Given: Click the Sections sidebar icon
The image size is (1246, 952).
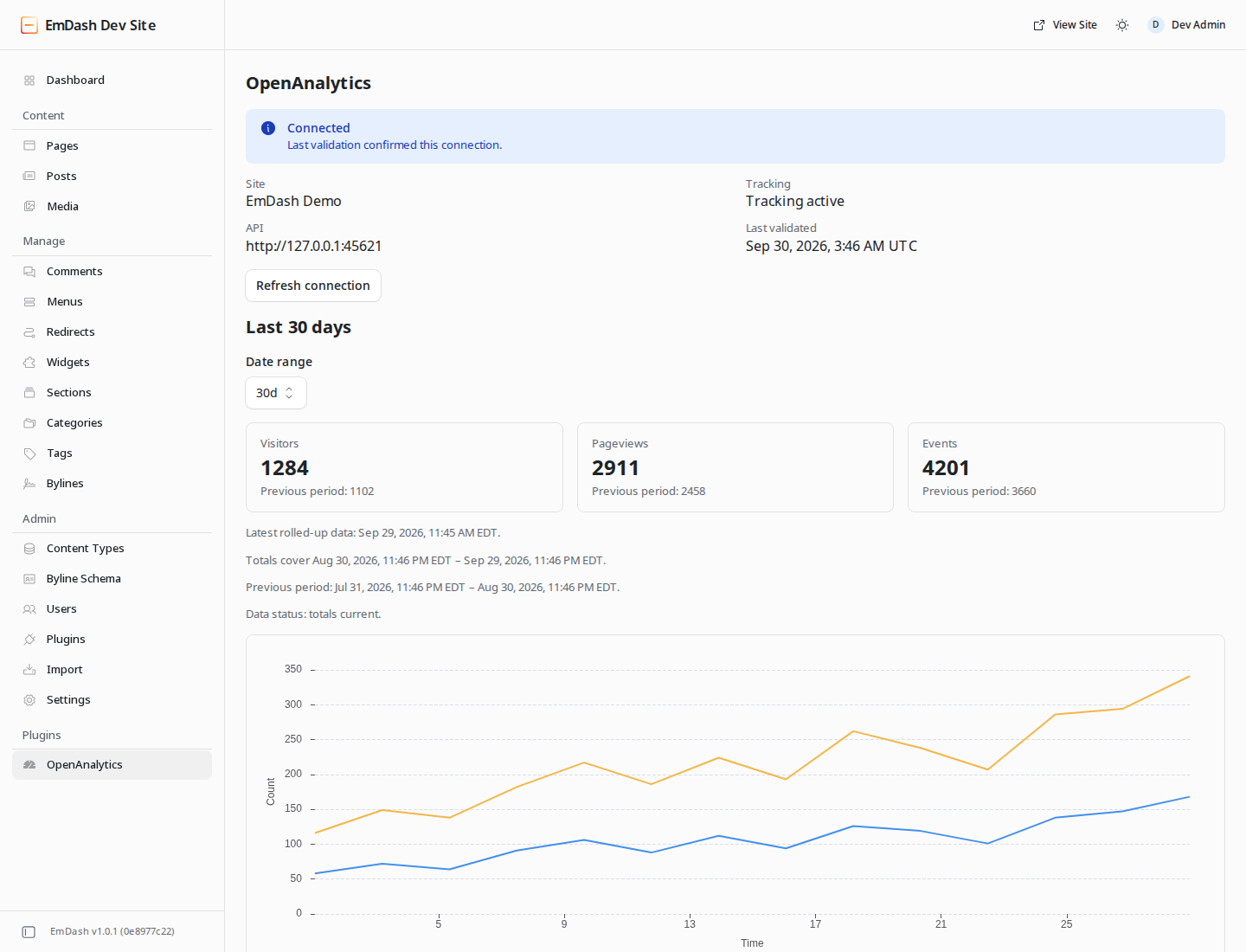Looking at the screenshot, I should [x=29, y=392].
